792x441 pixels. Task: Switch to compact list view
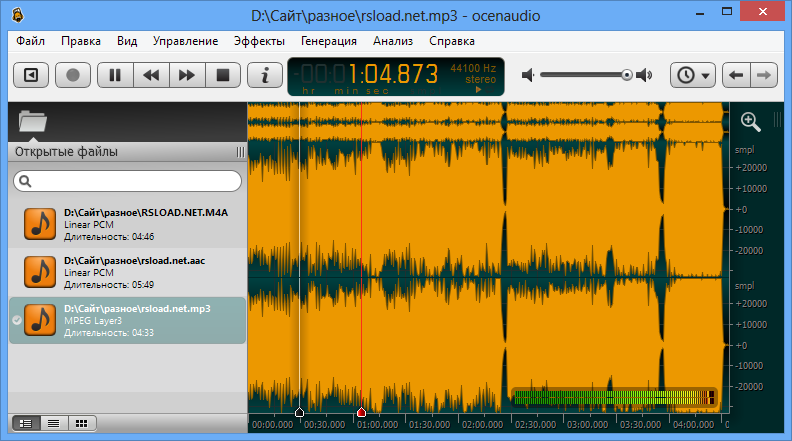(x=54, y=423)
